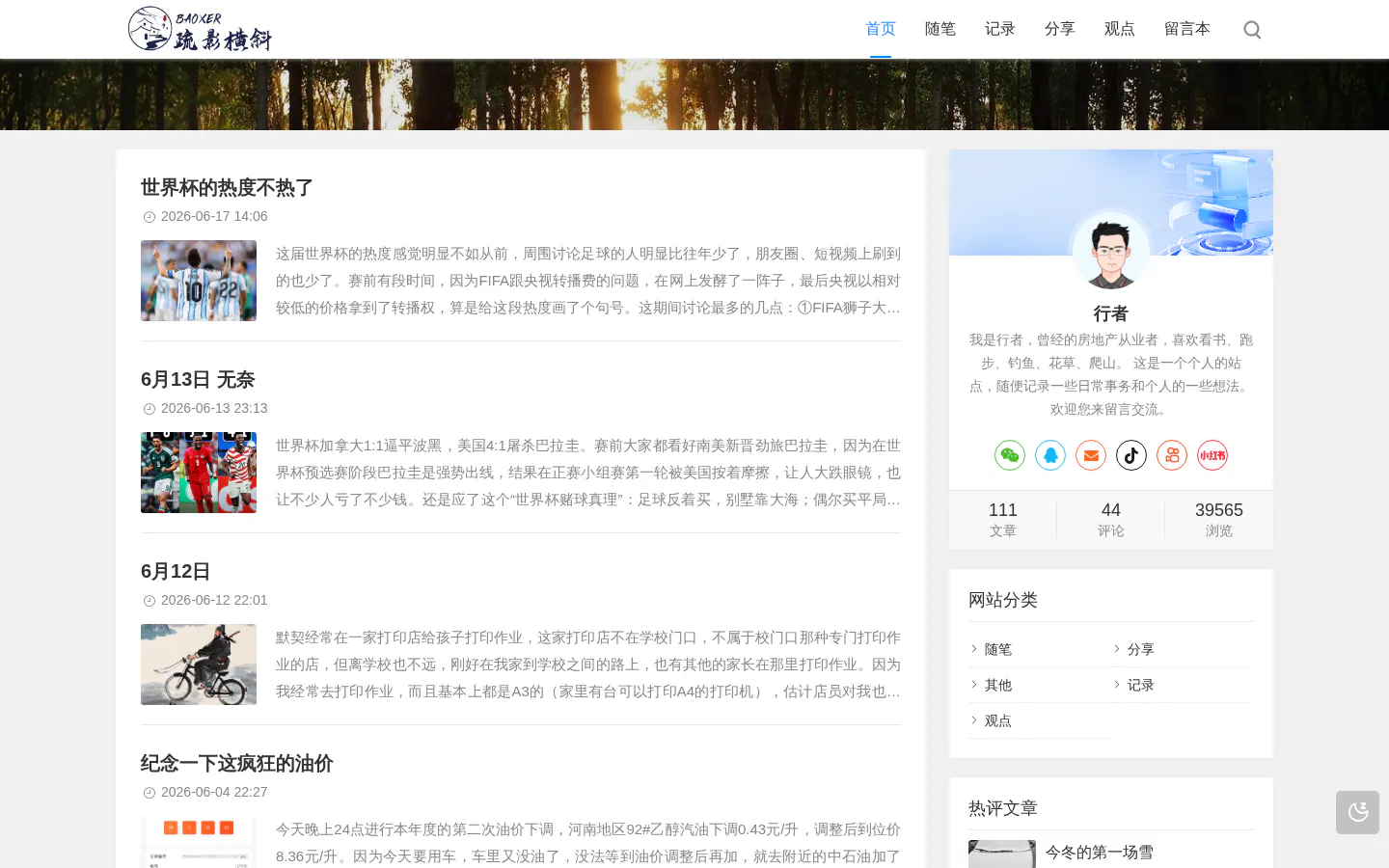This screenshot has height=868, width=1389.
Task: Click the WeChat social icon
Action: point(1010,455)
